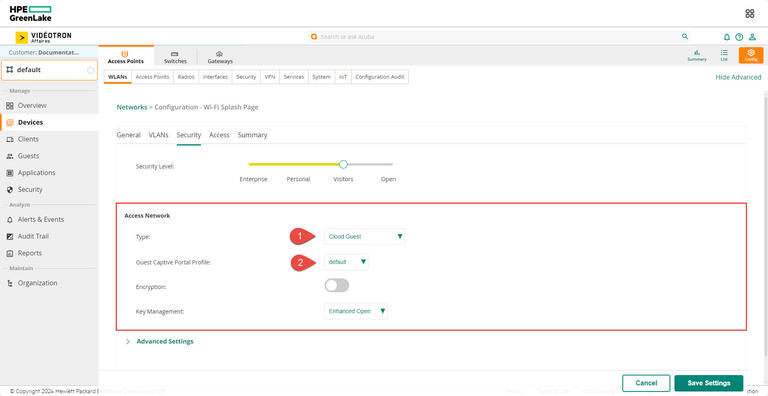Select the Config gear icon
Image resolution: width=768 pixels, height=396 pixels.
[x=751, y=55]
